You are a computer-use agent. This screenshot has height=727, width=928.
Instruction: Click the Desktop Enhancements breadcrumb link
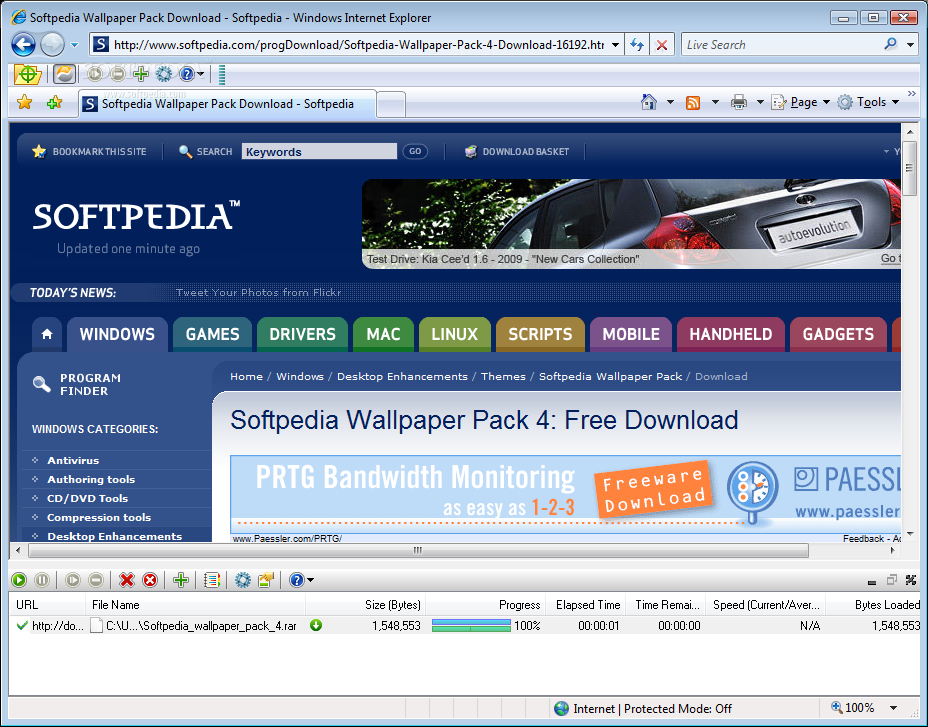click(402, 377)
